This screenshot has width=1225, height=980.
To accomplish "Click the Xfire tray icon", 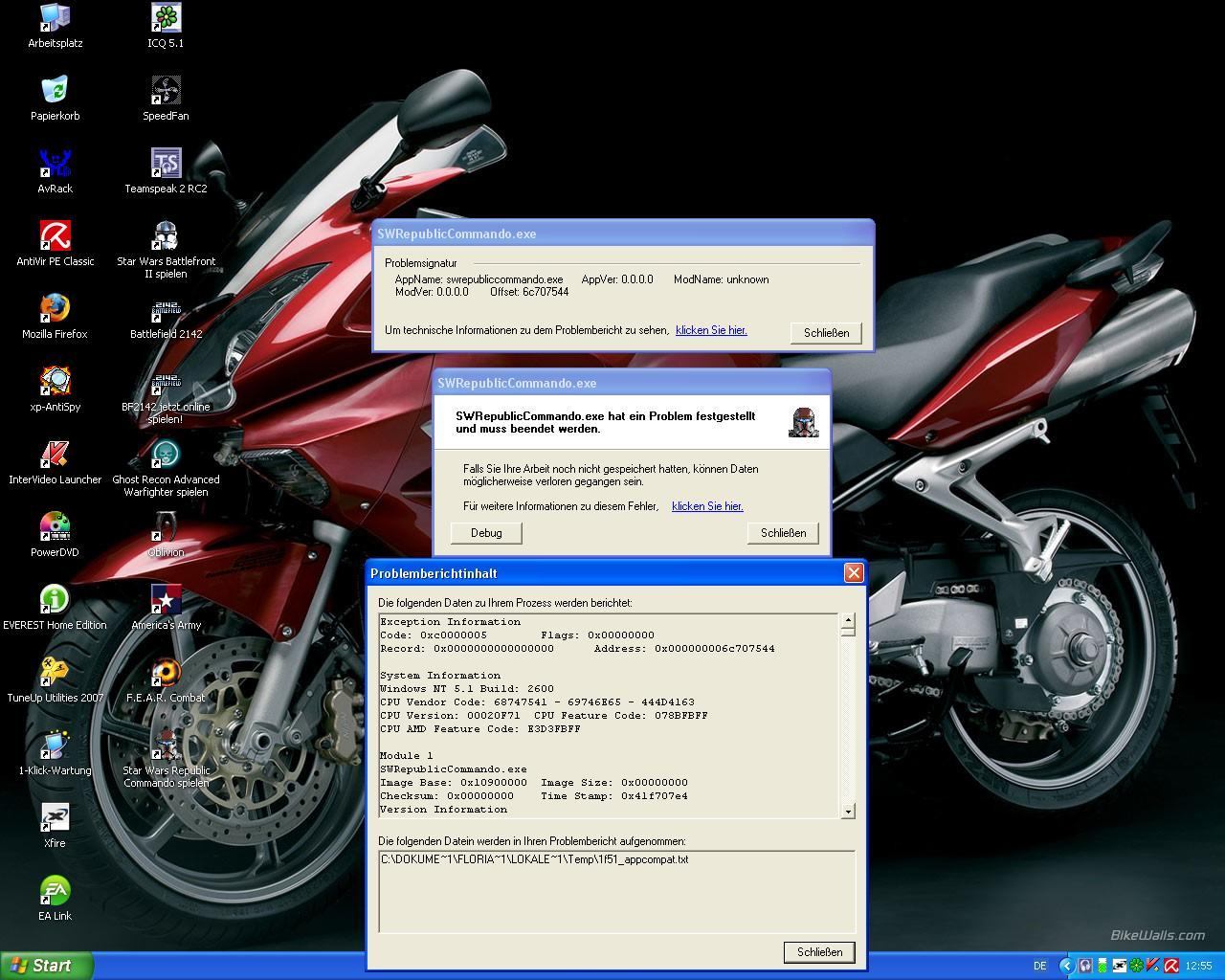I will pos(1119,966).
